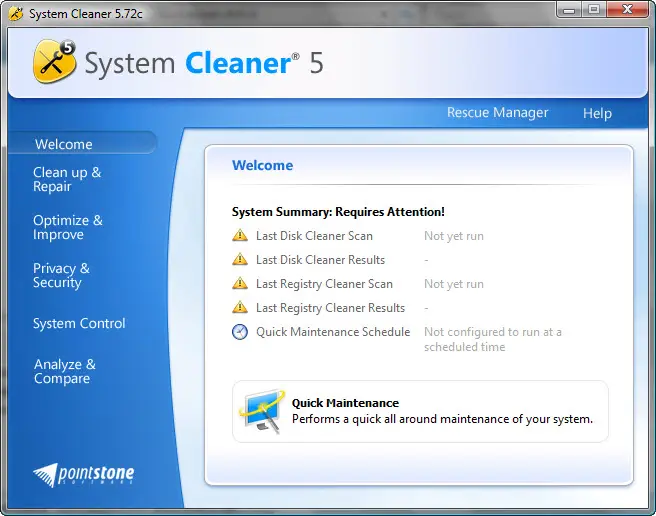Click the Pointstone software logo
656x516 pixels.
point(84,475)
